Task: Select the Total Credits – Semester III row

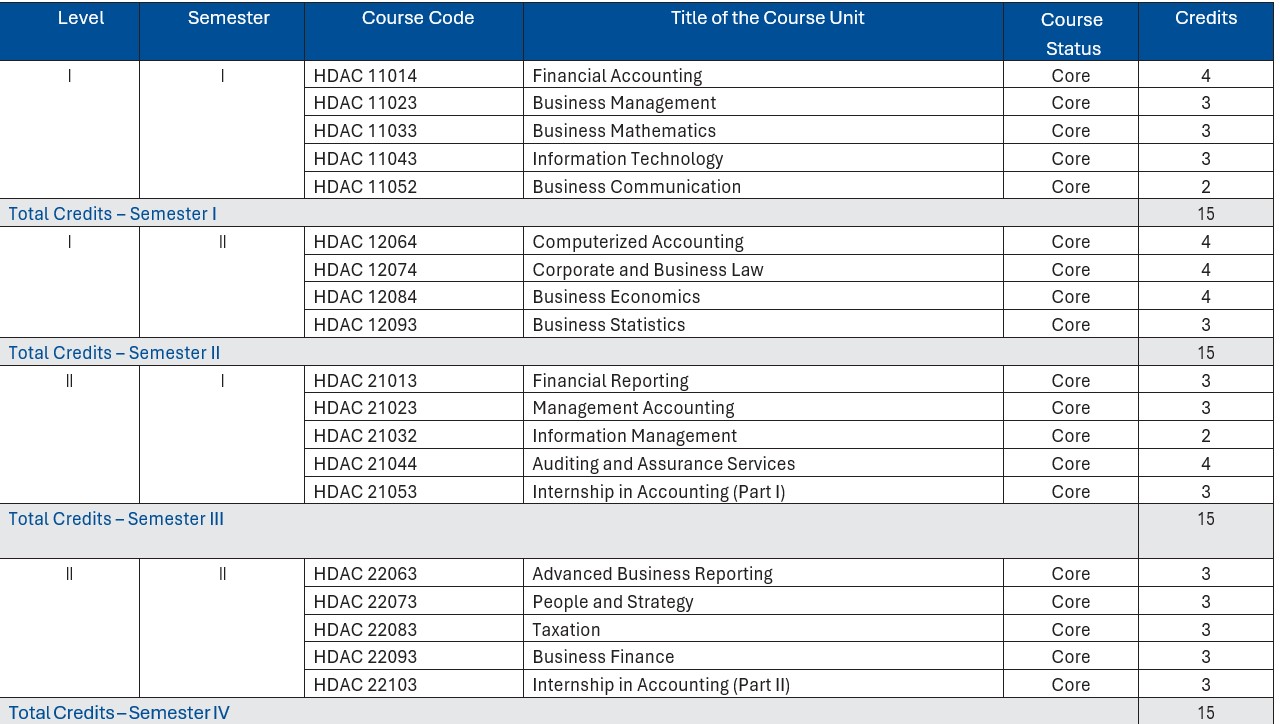Action: [117, 519]
